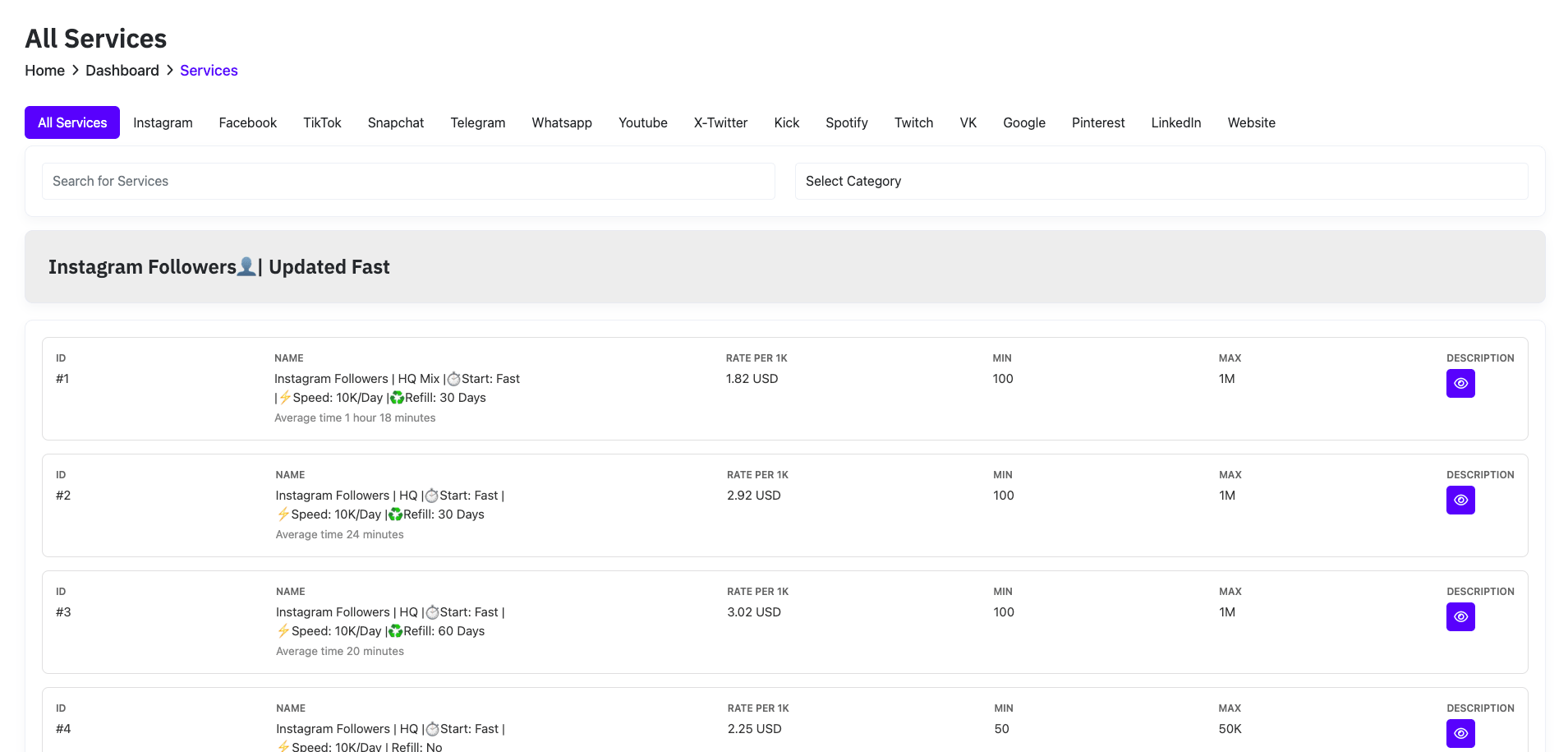
Task: Click the Home breadcrumb link
Action: (44, 71)
